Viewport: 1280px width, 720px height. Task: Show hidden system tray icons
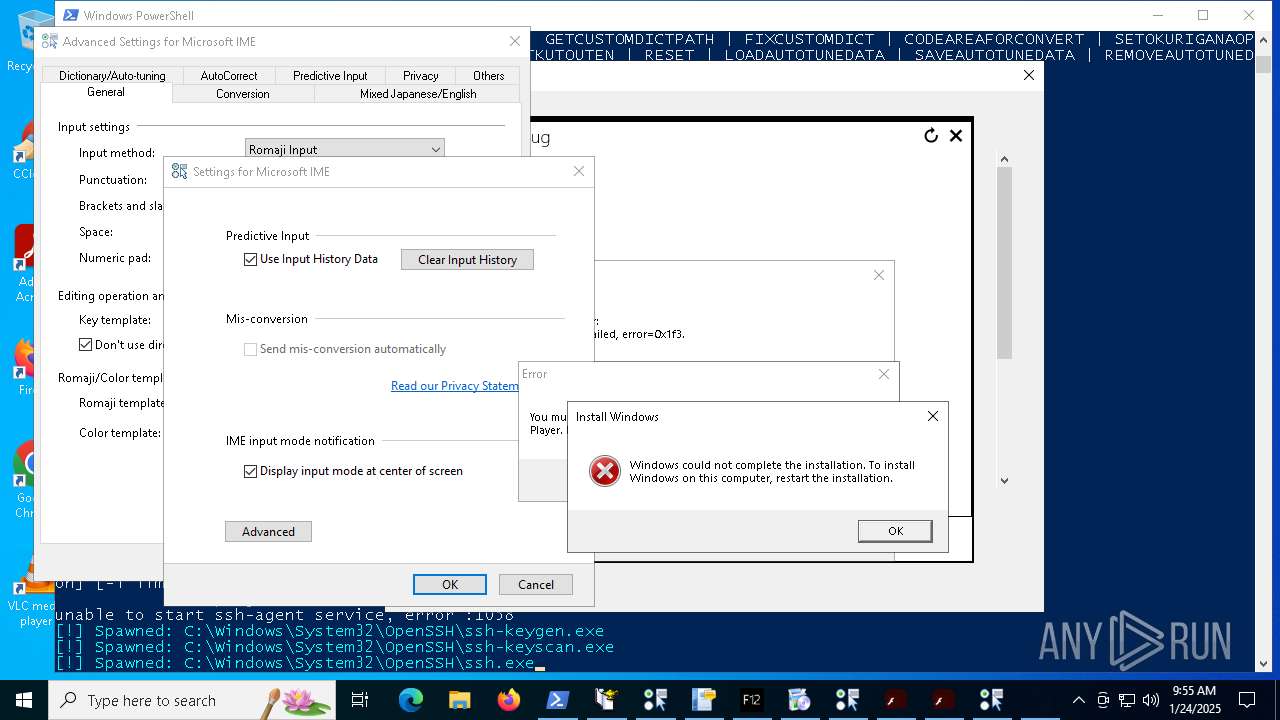1078,700
